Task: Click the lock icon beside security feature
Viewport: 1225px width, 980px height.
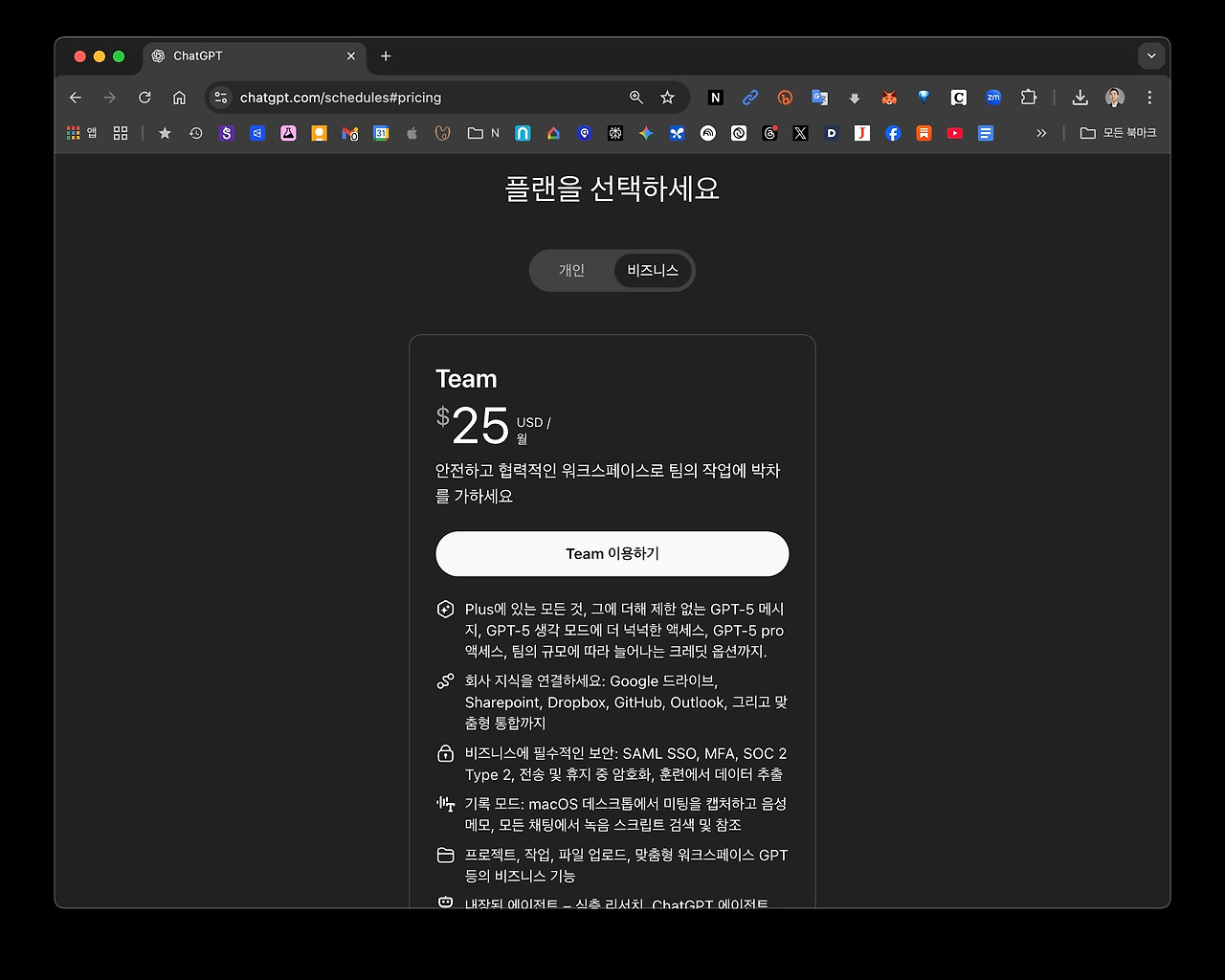Action: tap(445, 754)
